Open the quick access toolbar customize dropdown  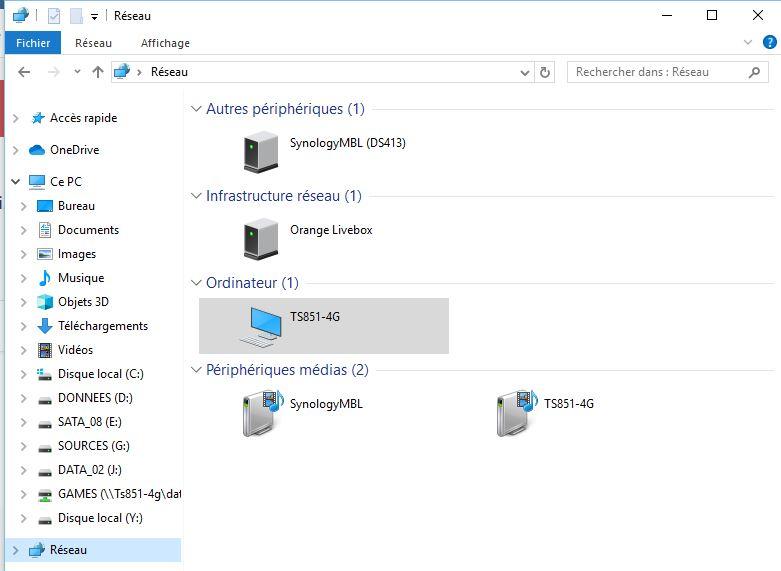click(x=94, y=16)
